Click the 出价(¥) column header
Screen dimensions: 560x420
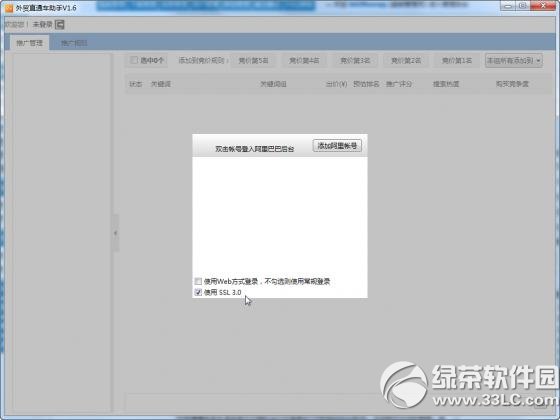[x=336, y=84]
